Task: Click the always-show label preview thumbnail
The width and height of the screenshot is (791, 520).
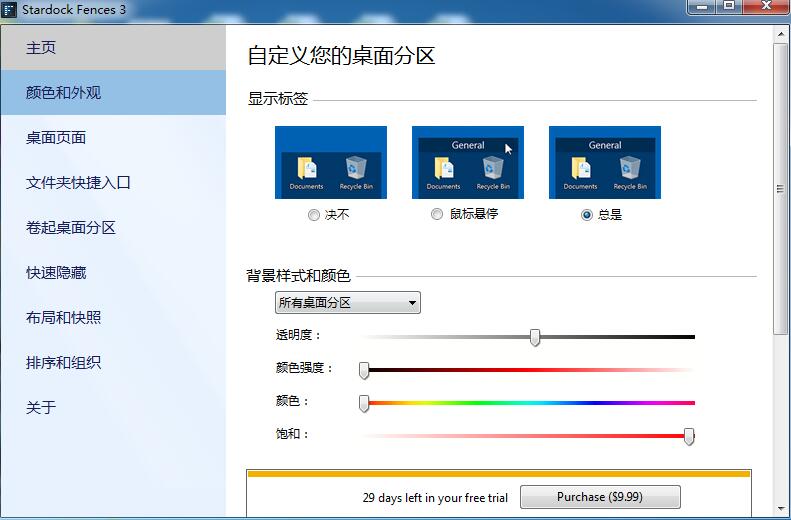Action: click(605, 162)
